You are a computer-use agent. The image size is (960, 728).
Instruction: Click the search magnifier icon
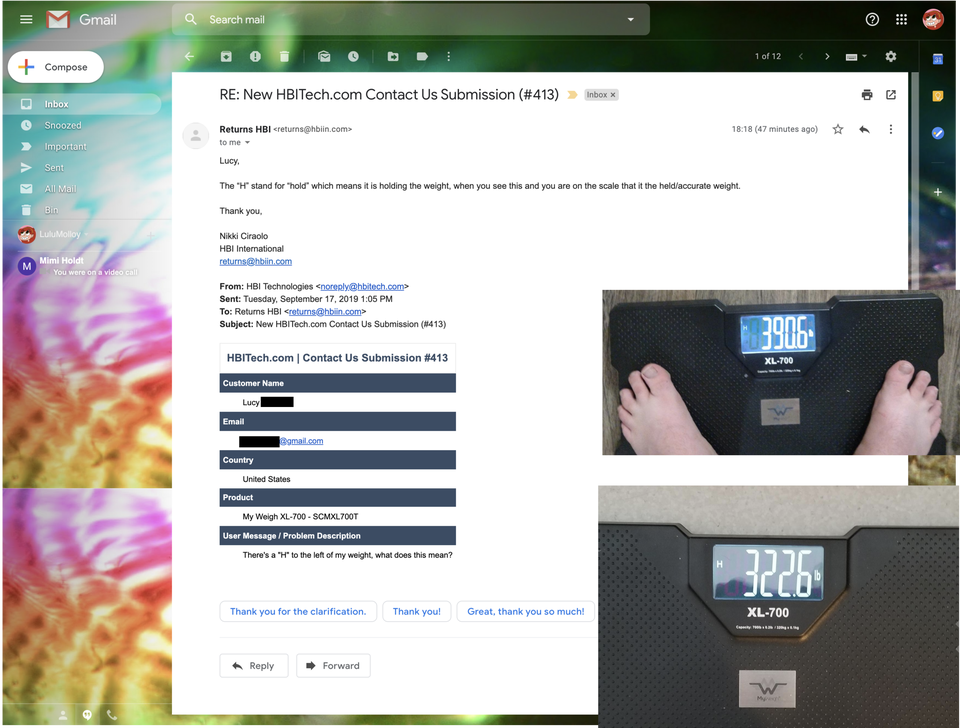pos(191,20)
